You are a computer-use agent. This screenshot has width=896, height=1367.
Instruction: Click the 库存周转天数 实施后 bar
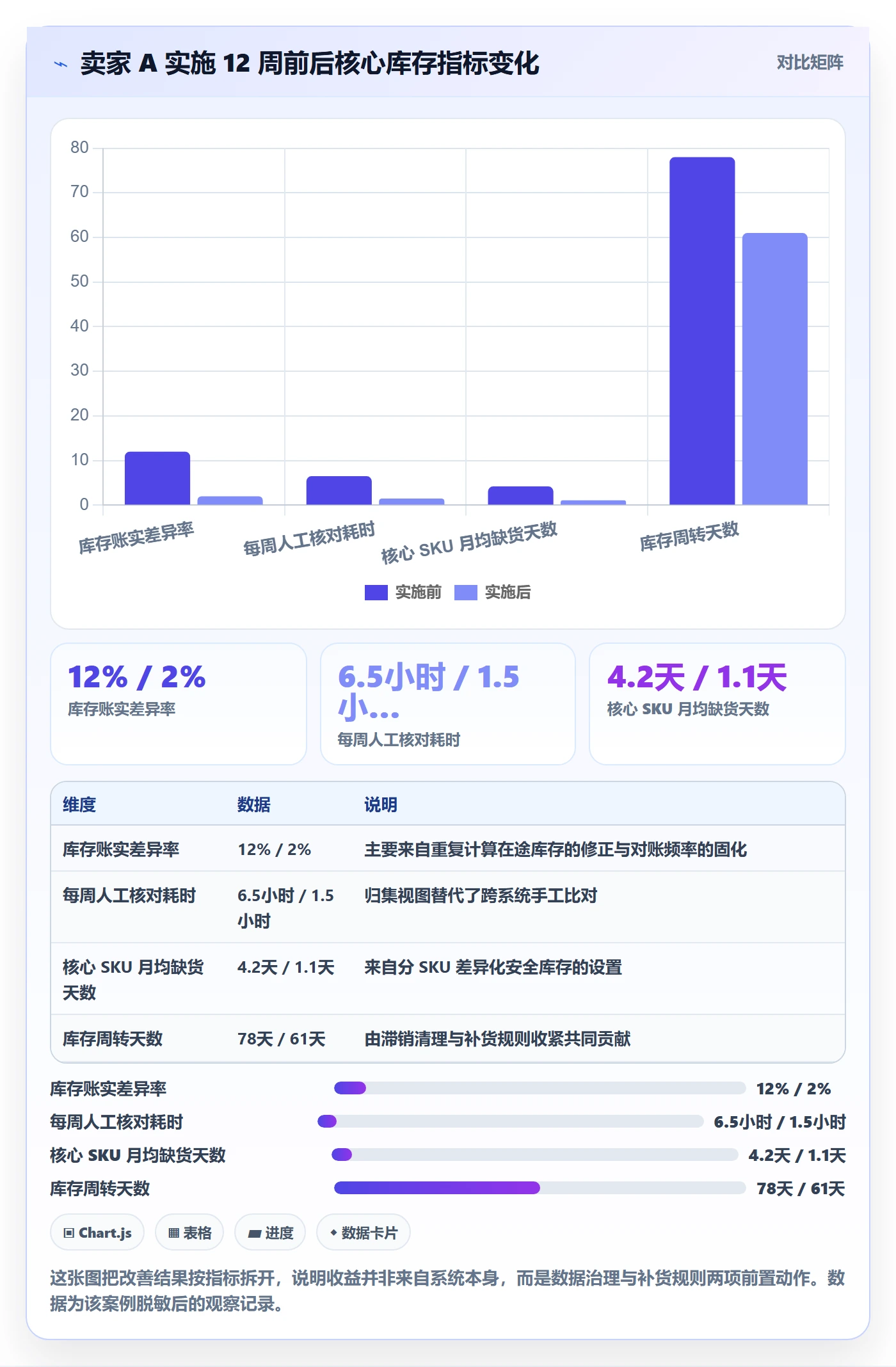click(x=775, y=369)
